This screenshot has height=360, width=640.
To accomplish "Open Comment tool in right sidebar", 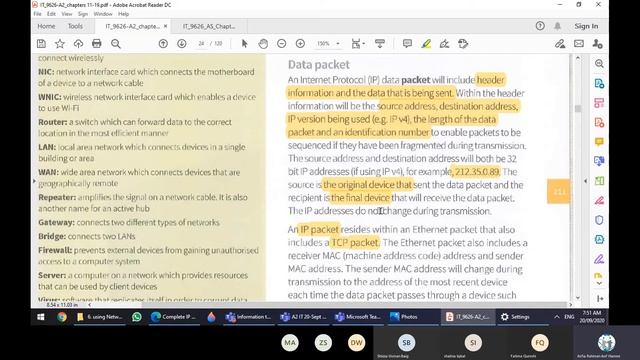I will [x=599, y=142].
